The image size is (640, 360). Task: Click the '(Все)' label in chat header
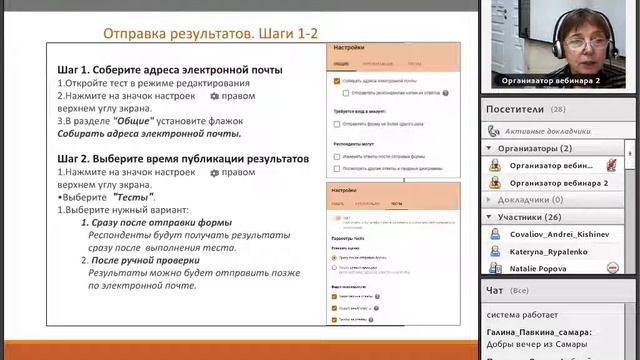(519, 291)
